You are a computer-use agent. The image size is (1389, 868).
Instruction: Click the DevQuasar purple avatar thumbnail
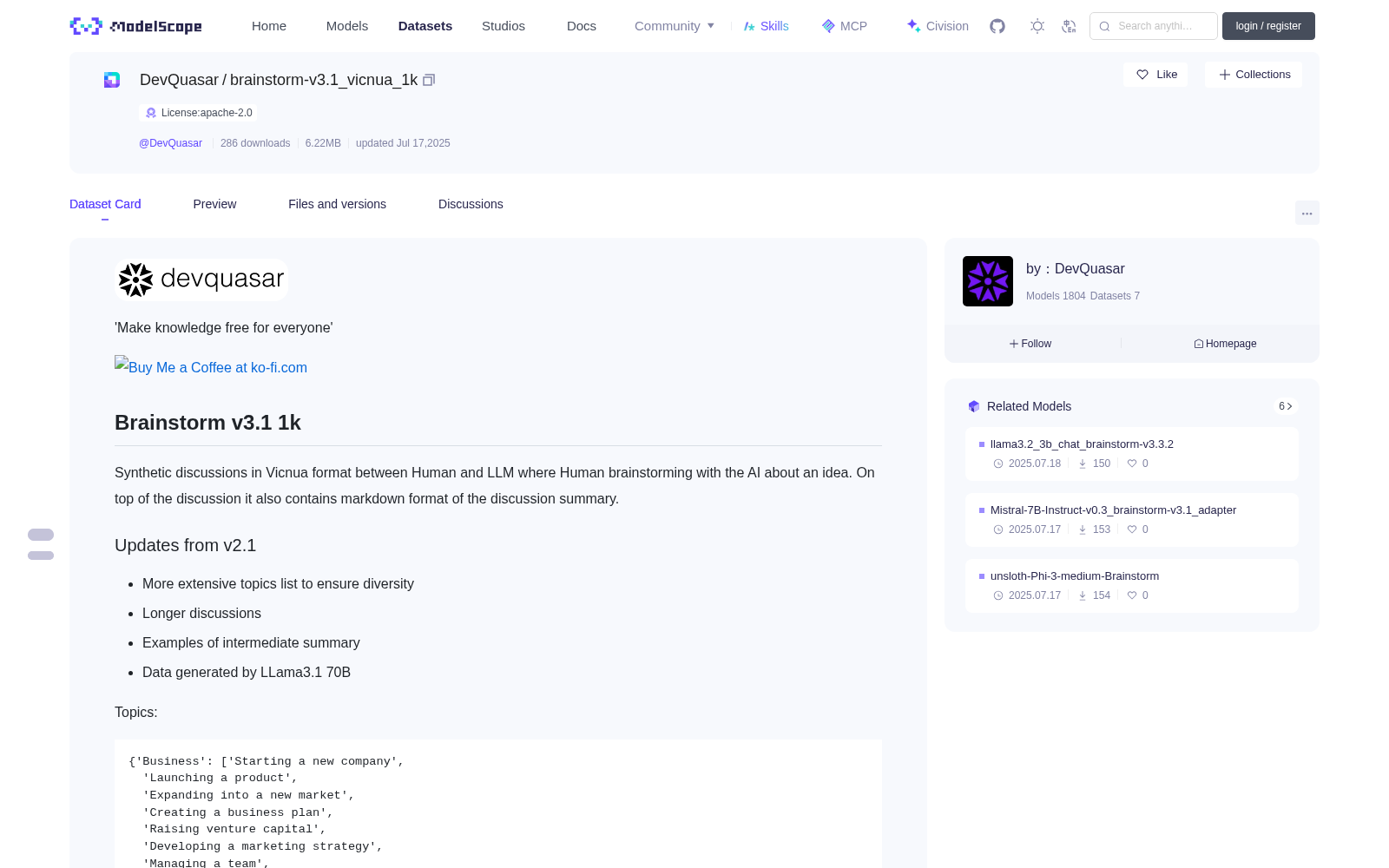(988, 281)
